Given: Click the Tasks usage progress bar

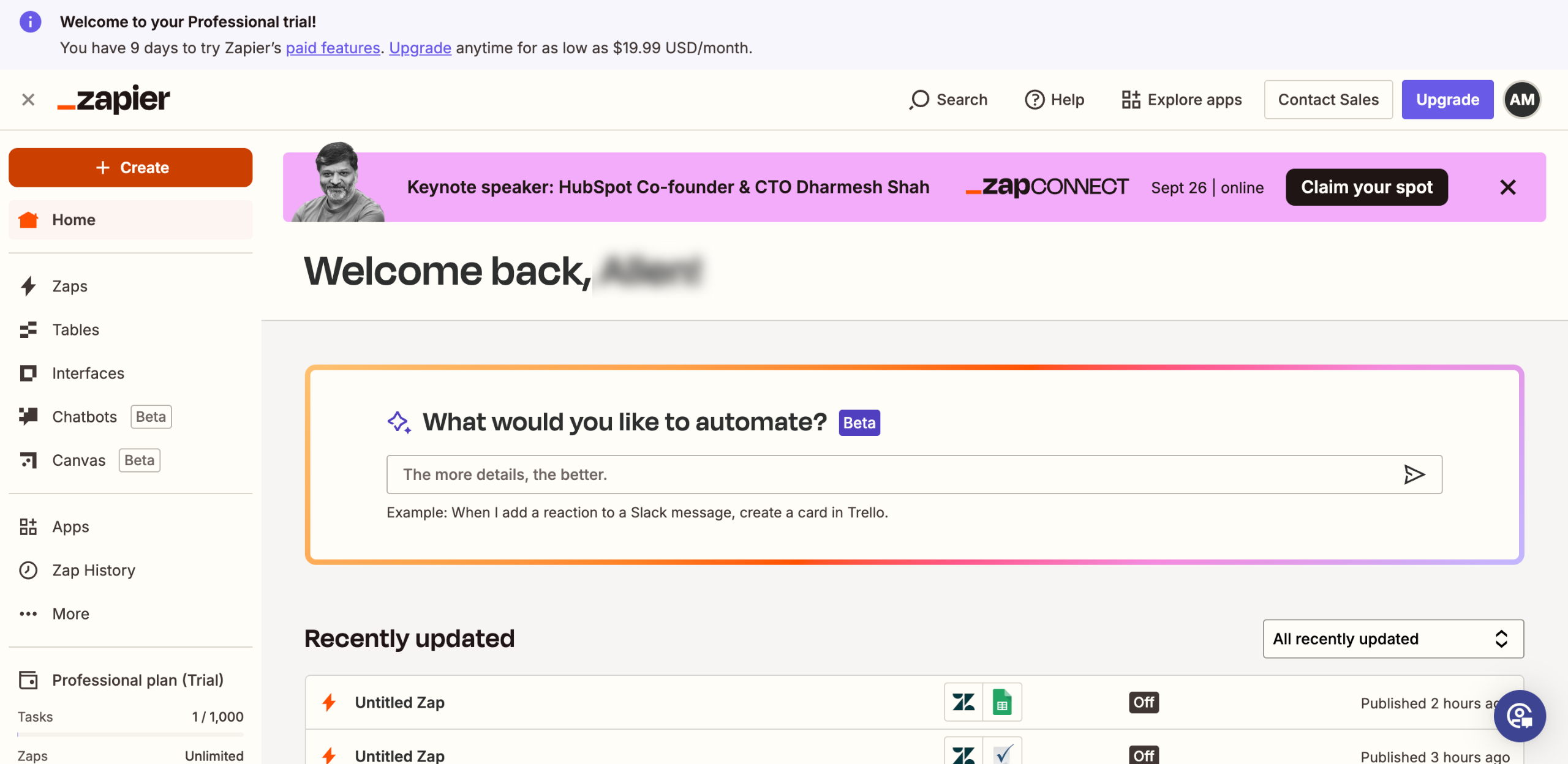Looking at the screenshot, I should [x=130, y=733].
